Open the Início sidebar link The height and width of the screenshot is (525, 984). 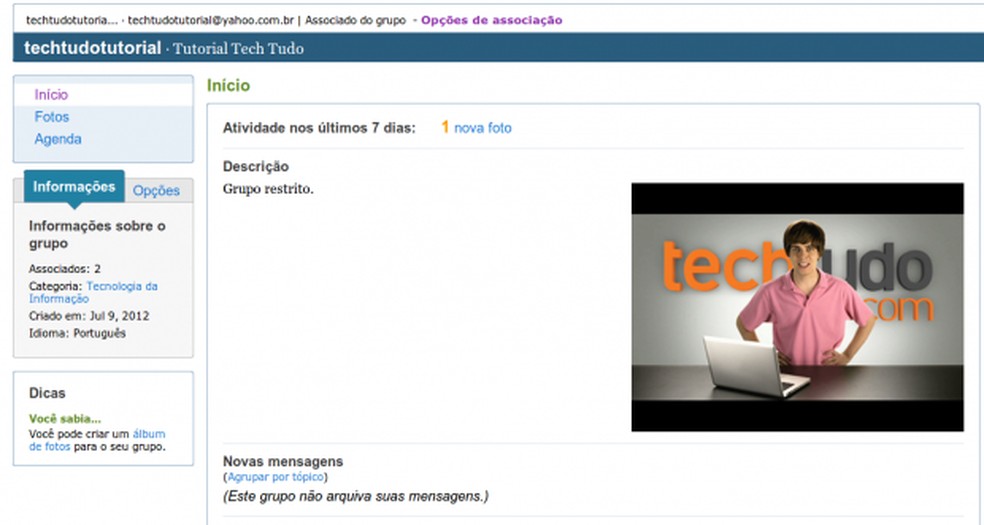51,95
